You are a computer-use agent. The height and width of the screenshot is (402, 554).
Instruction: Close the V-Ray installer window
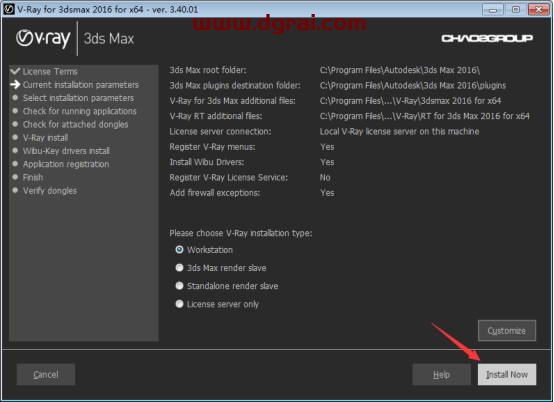(538, 10)
